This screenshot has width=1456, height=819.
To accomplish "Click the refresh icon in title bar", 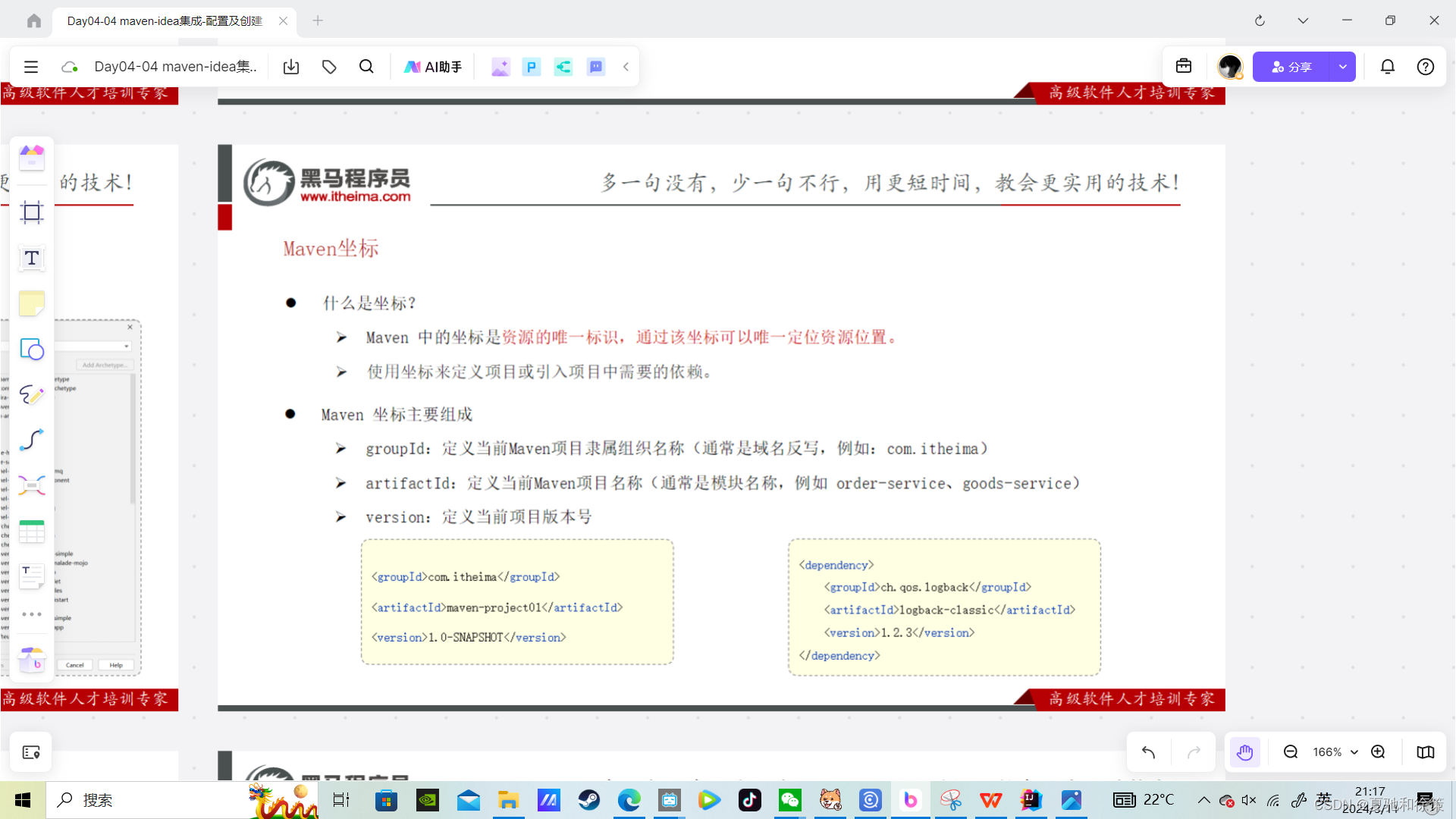I will point(1260,20).
